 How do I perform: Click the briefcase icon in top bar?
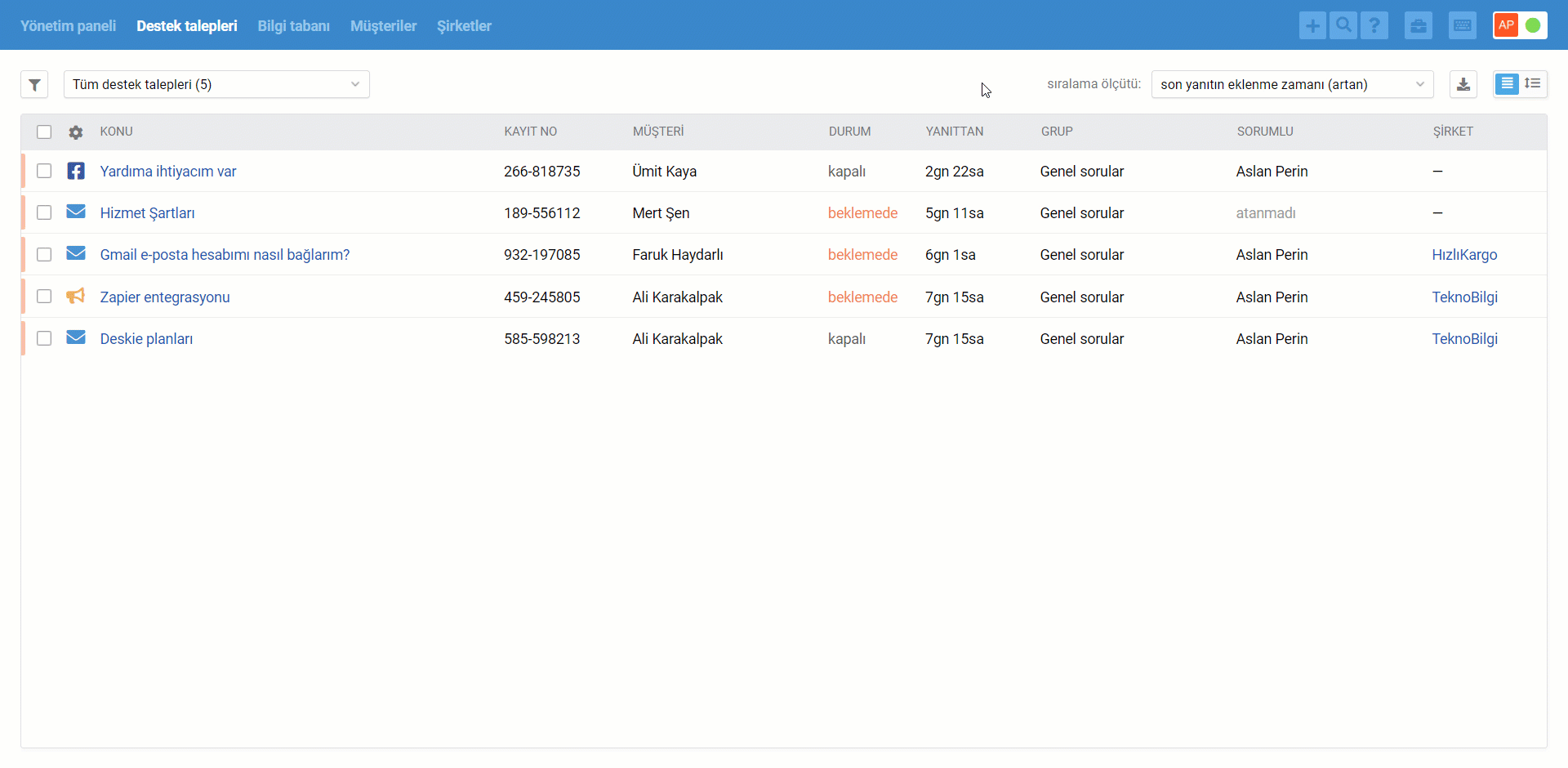click(x=1419, y=25)
